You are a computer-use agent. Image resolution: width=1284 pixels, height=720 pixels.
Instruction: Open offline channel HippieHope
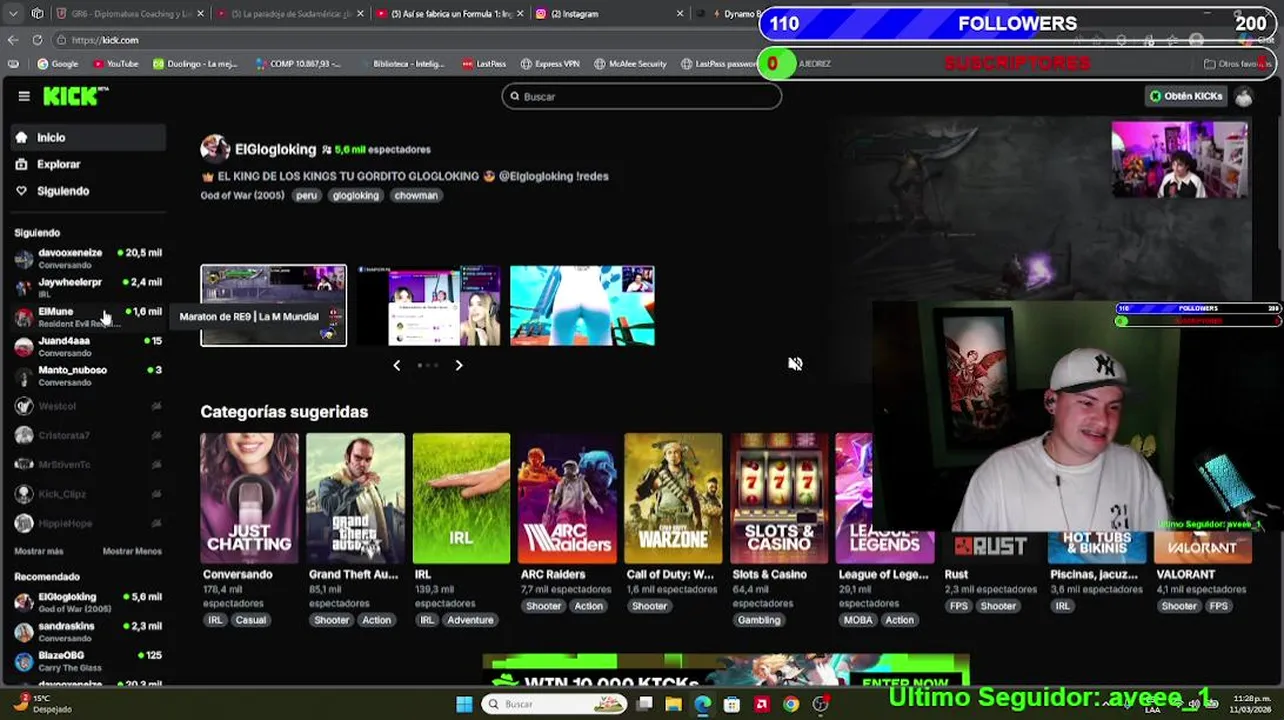click(x=88, y=523)
